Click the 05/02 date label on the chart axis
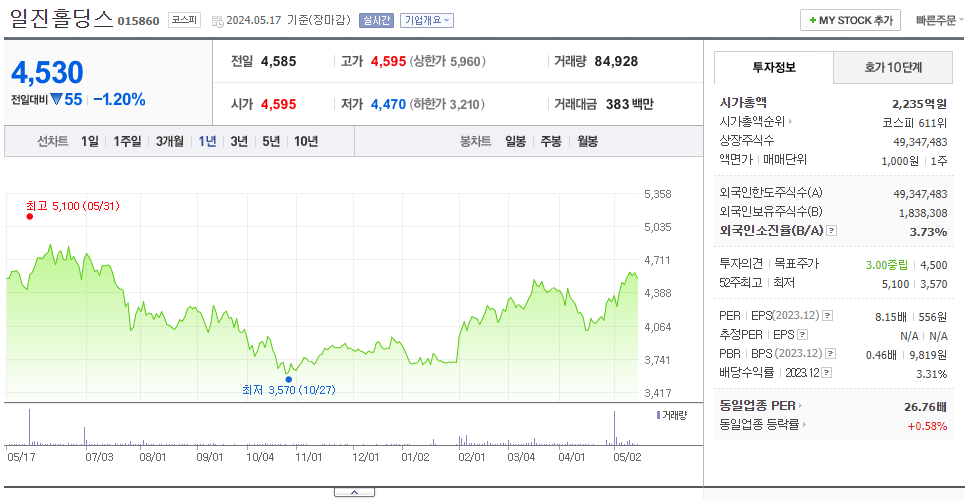Screen dimensions: 968x500 click(x=628, y=457)
